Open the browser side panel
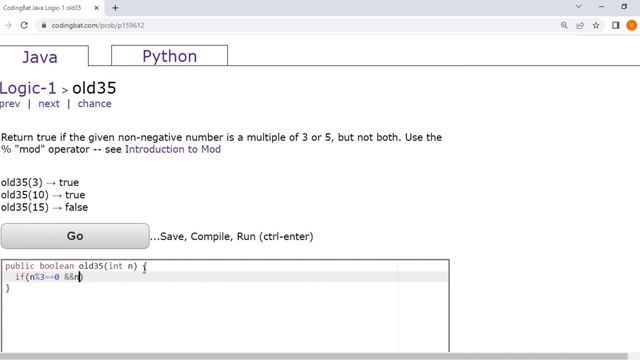Screen dimensions: 640x360 coord(616,25)
